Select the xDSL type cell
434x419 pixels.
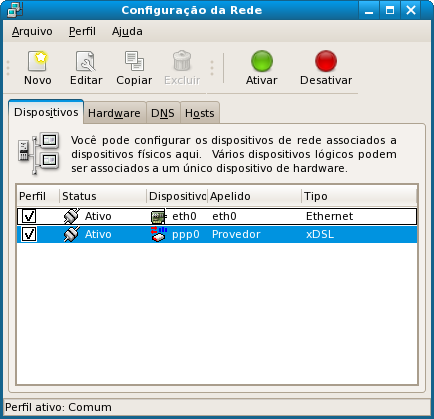tap(320, 234)
